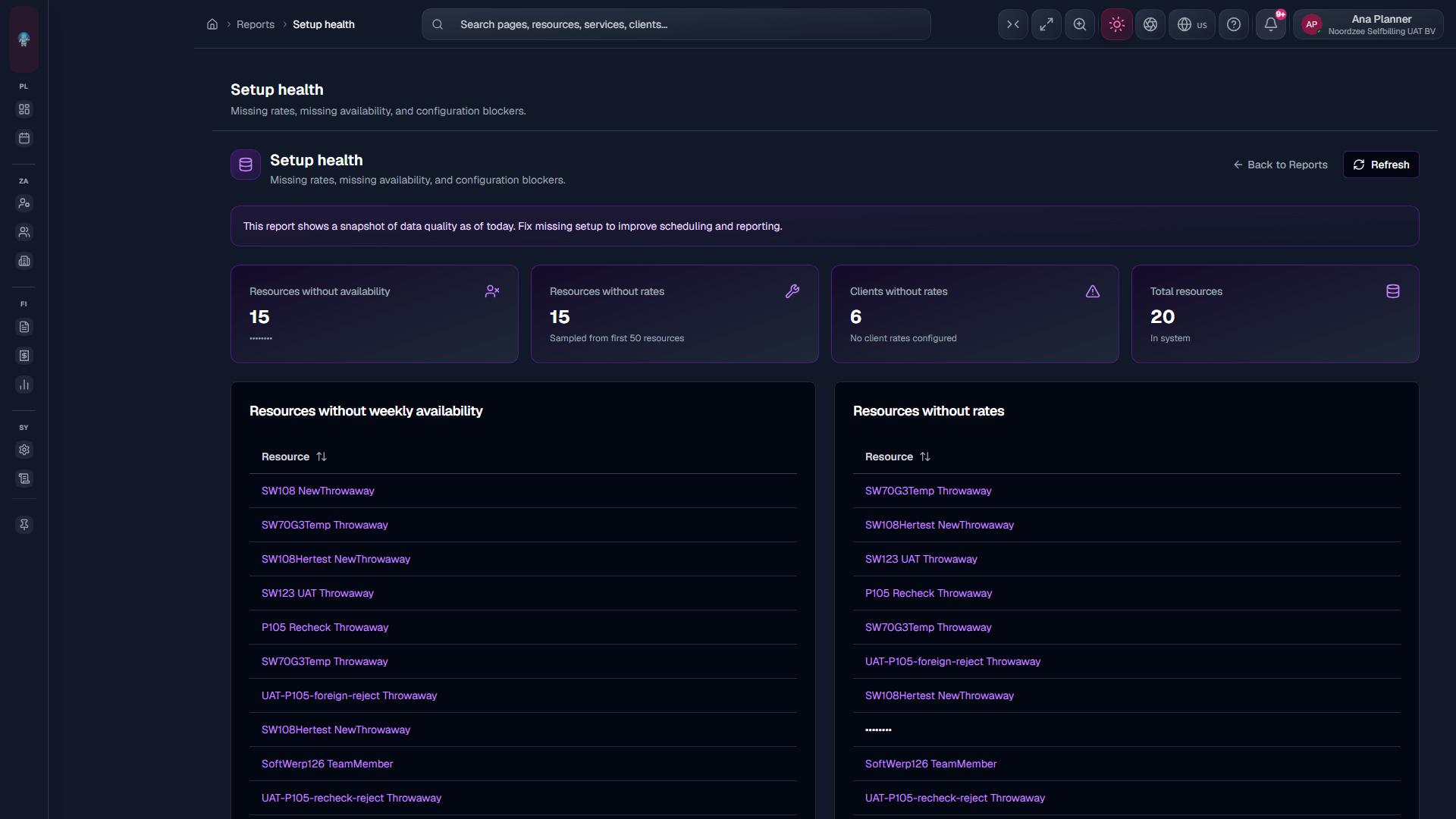1456x819 pixels.
Task: Click the Setup health breadcrumb item
Action: pyautogui.click(x=324, y=24)
